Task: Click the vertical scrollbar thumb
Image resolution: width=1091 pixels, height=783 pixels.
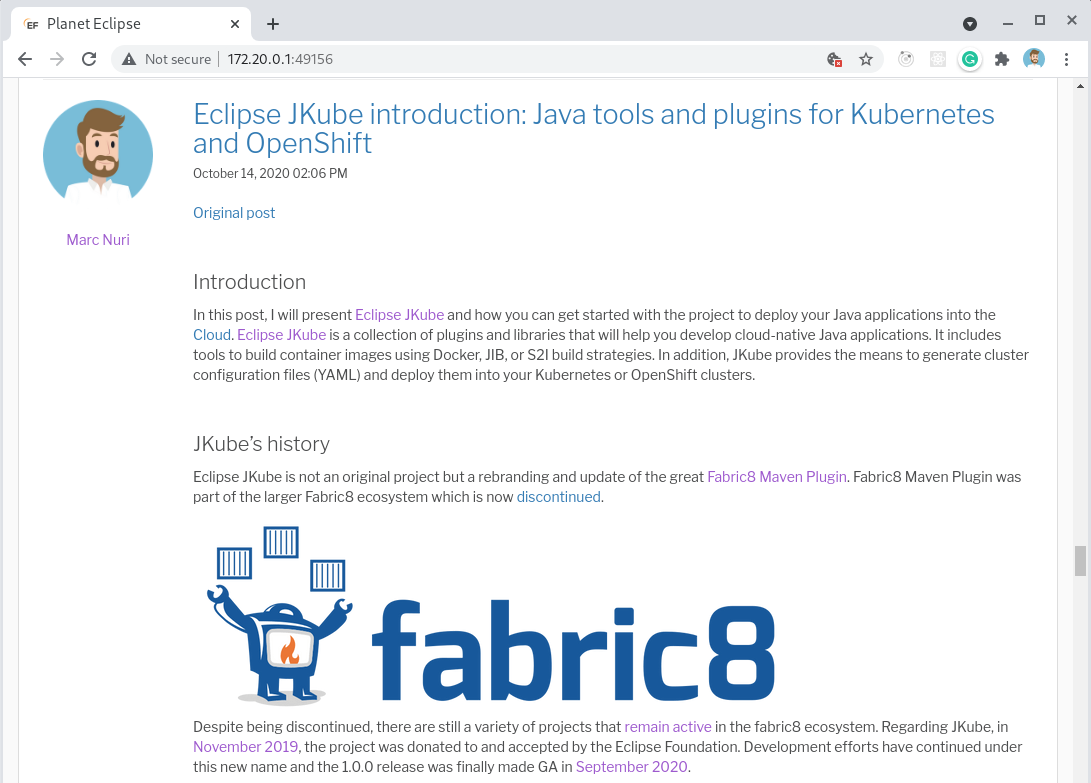Action: click(1080, 561)
